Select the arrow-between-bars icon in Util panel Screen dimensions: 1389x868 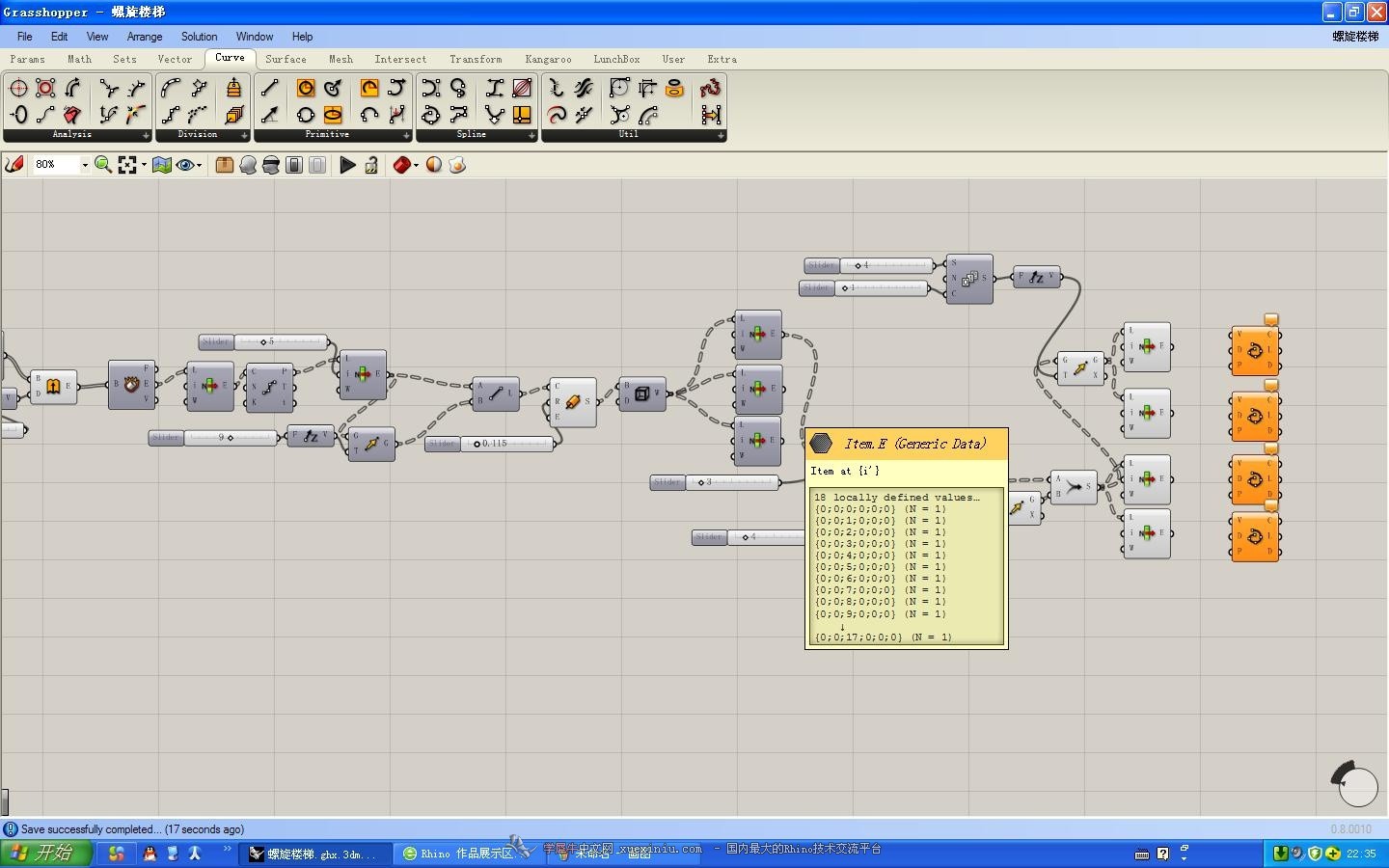pyautogui.click(x=711, y=115)
